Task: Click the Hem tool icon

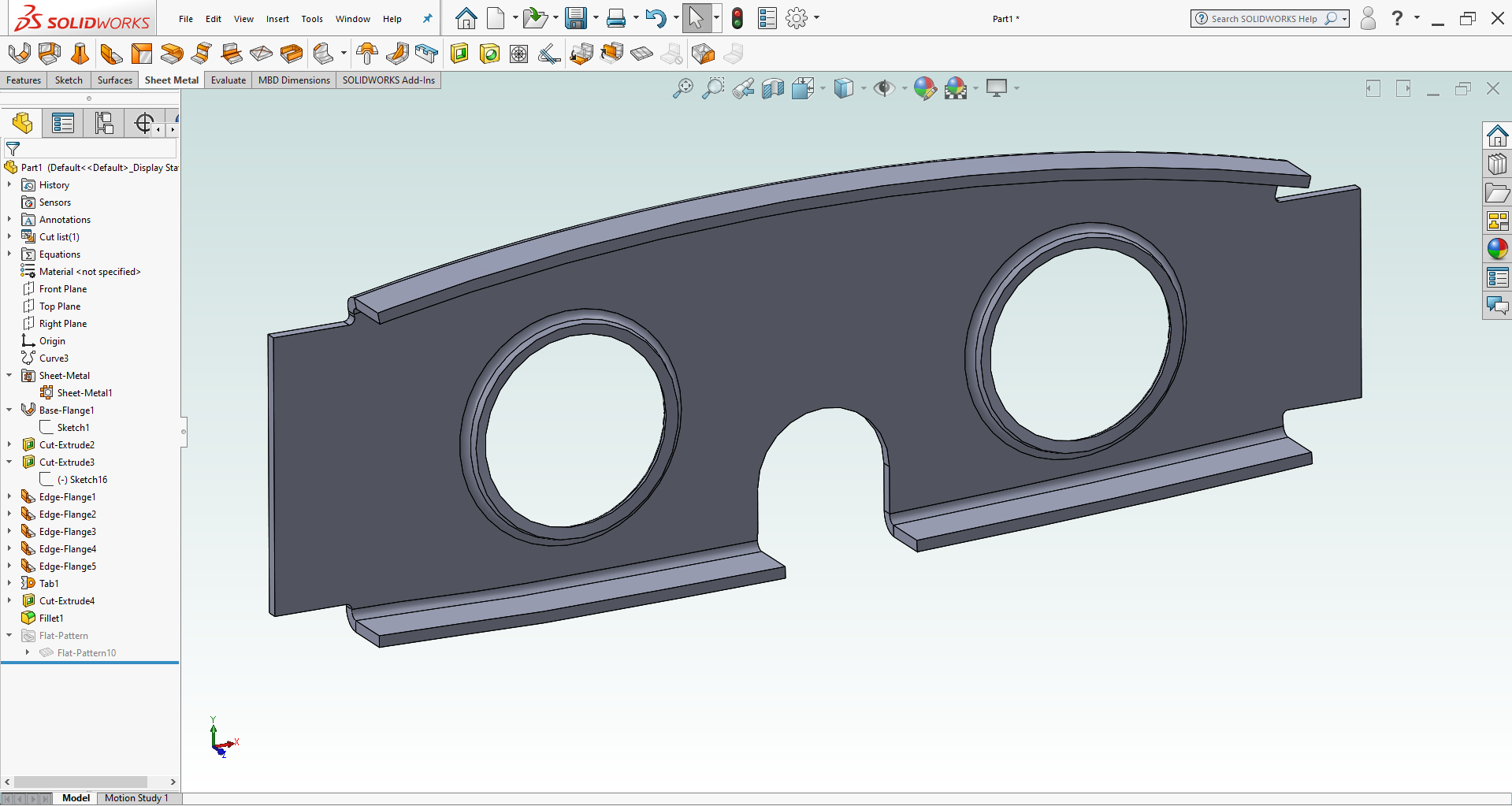Action: click(x=172, y=54)
